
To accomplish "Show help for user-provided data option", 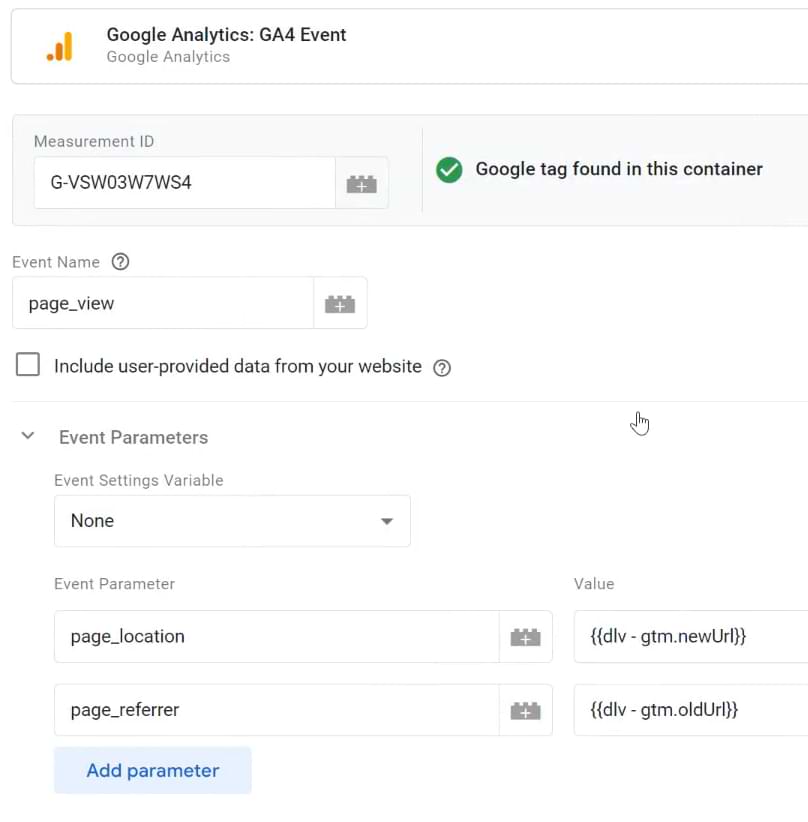I will coord(442,367).
